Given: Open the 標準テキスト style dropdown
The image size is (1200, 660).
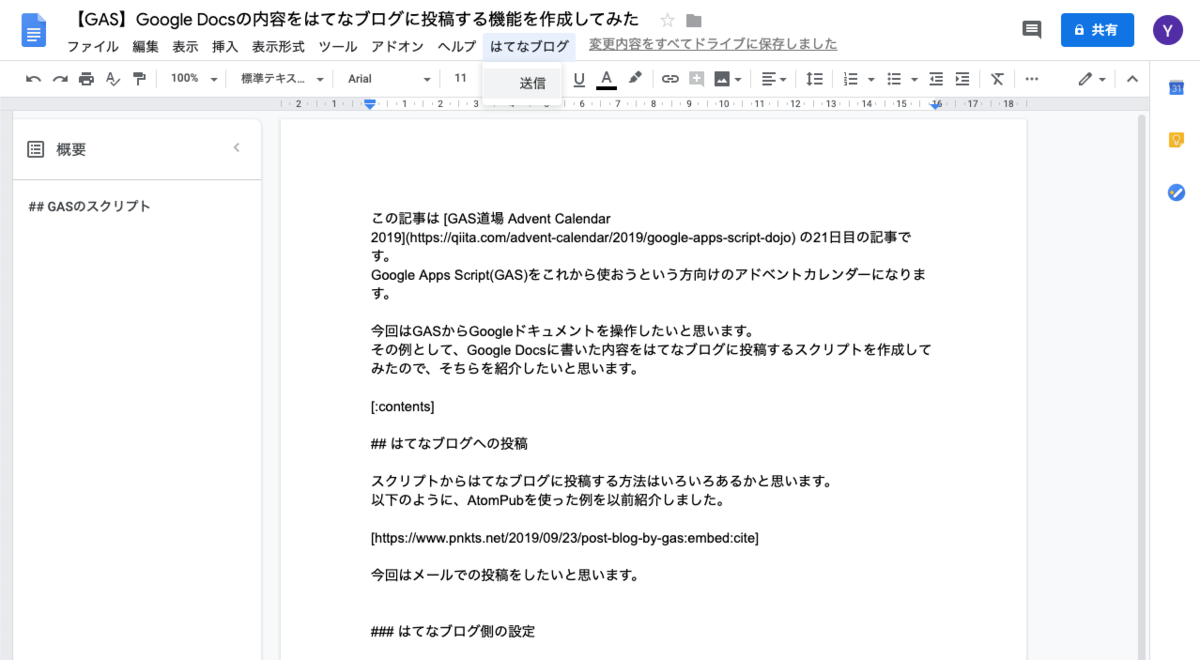Looking at the screenshot, I should (x=283, y=79).
